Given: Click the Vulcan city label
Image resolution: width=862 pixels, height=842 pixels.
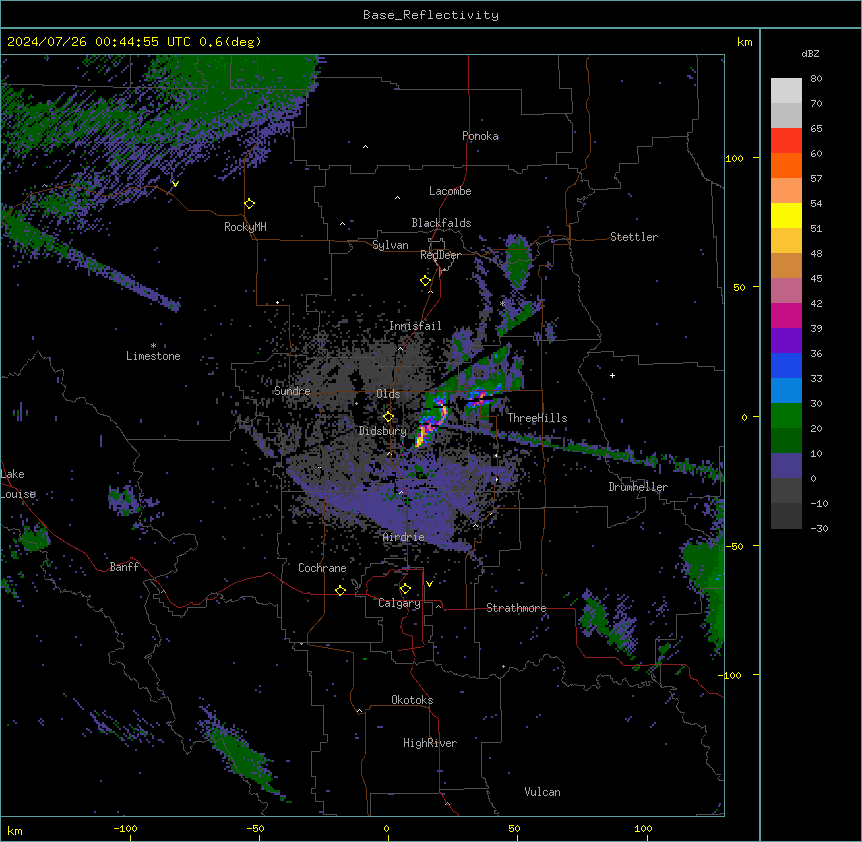Looking at the screenshot, I should coord(542,792).
